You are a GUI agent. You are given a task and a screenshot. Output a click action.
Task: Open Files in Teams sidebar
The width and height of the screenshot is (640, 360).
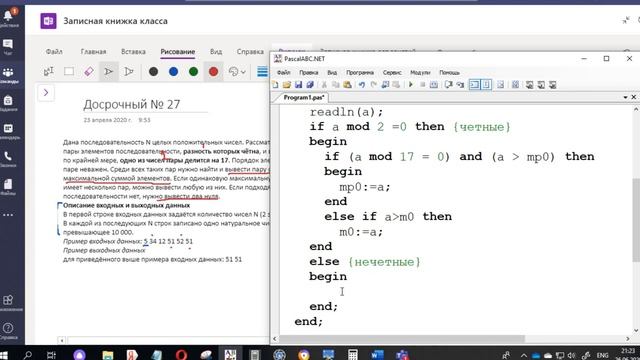coord(8,187)
